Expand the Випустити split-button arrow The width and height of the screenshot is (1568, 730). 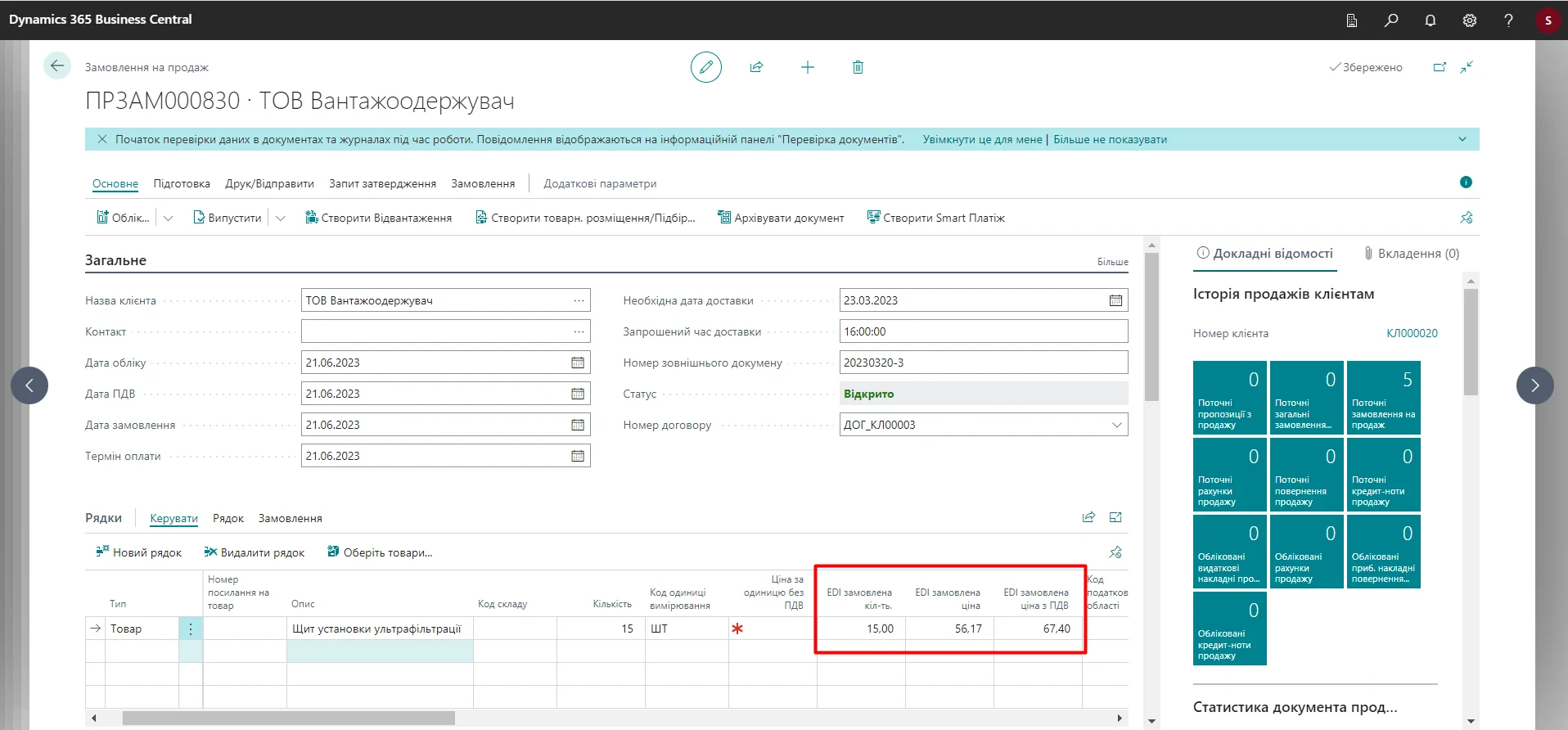point(281,219)
